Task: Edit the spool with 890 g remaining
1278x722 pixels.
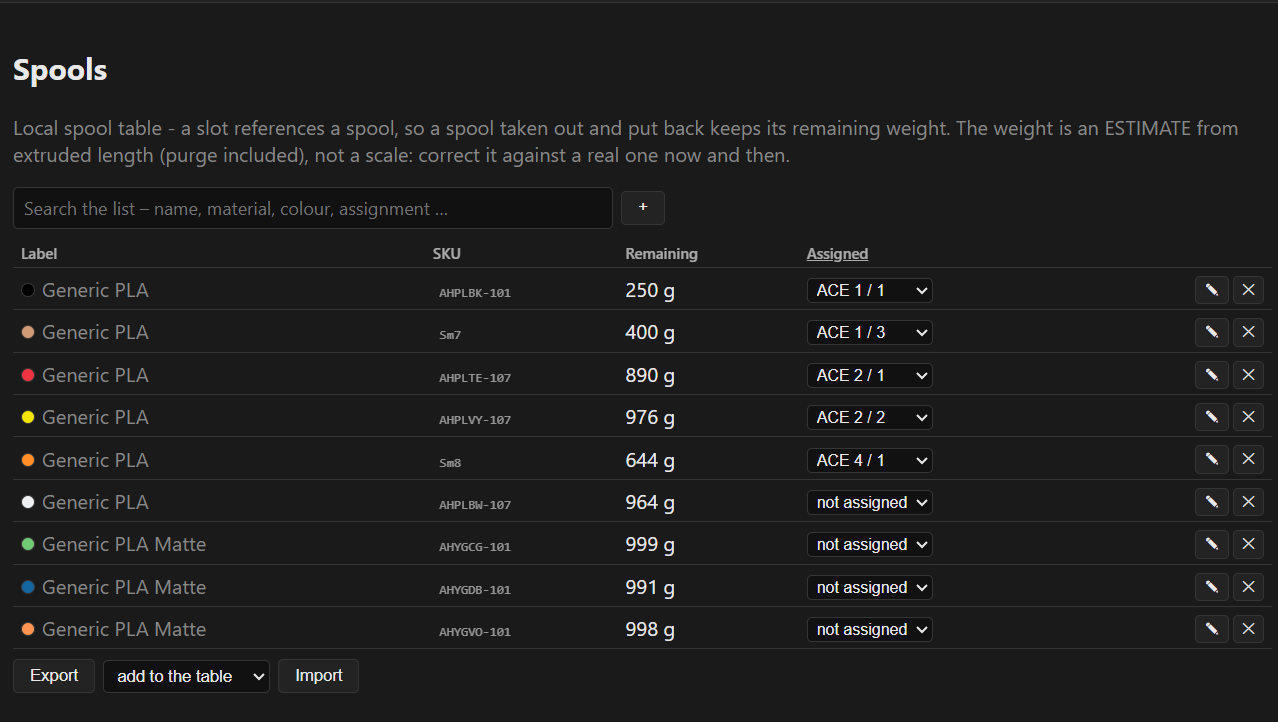Action: (x=1212, y=375)
